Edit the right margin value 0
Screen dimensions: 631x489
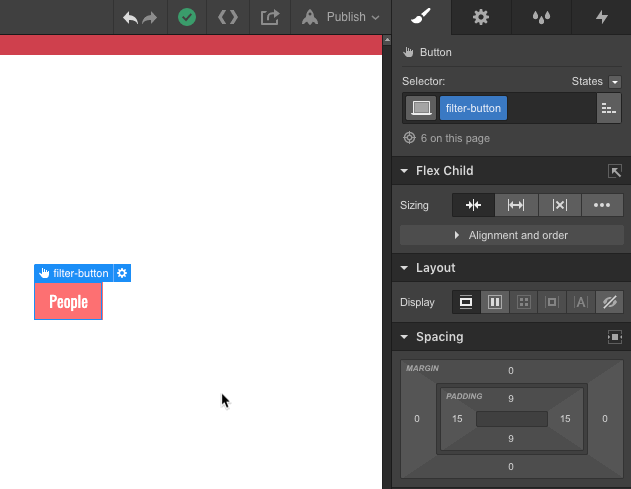[x=604, y=419]
